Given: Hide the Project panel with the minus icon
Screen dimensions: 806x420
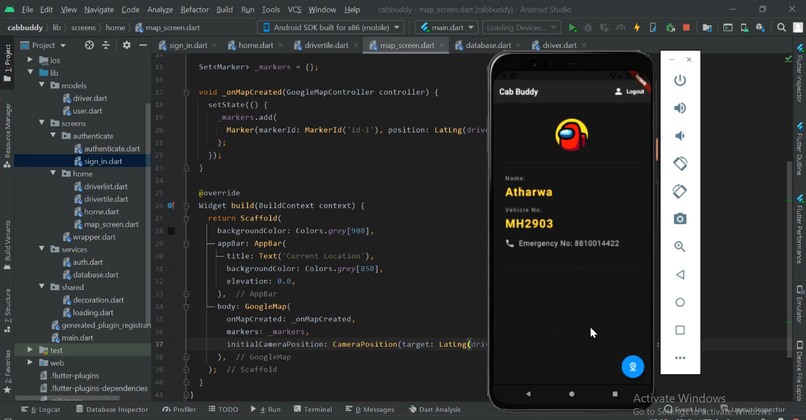Looking at the screenshot, I should pos(143,45).
